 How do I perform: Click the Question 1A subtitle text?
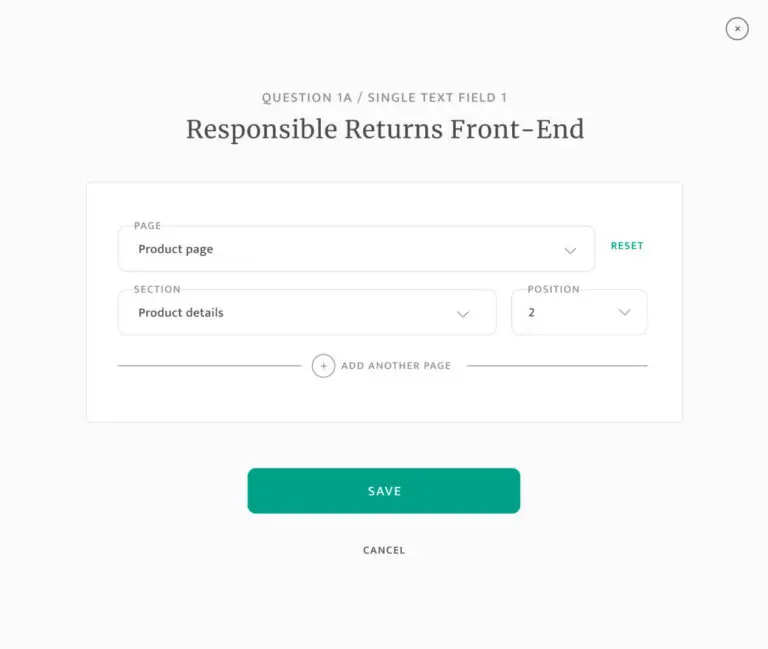(384, 98)
